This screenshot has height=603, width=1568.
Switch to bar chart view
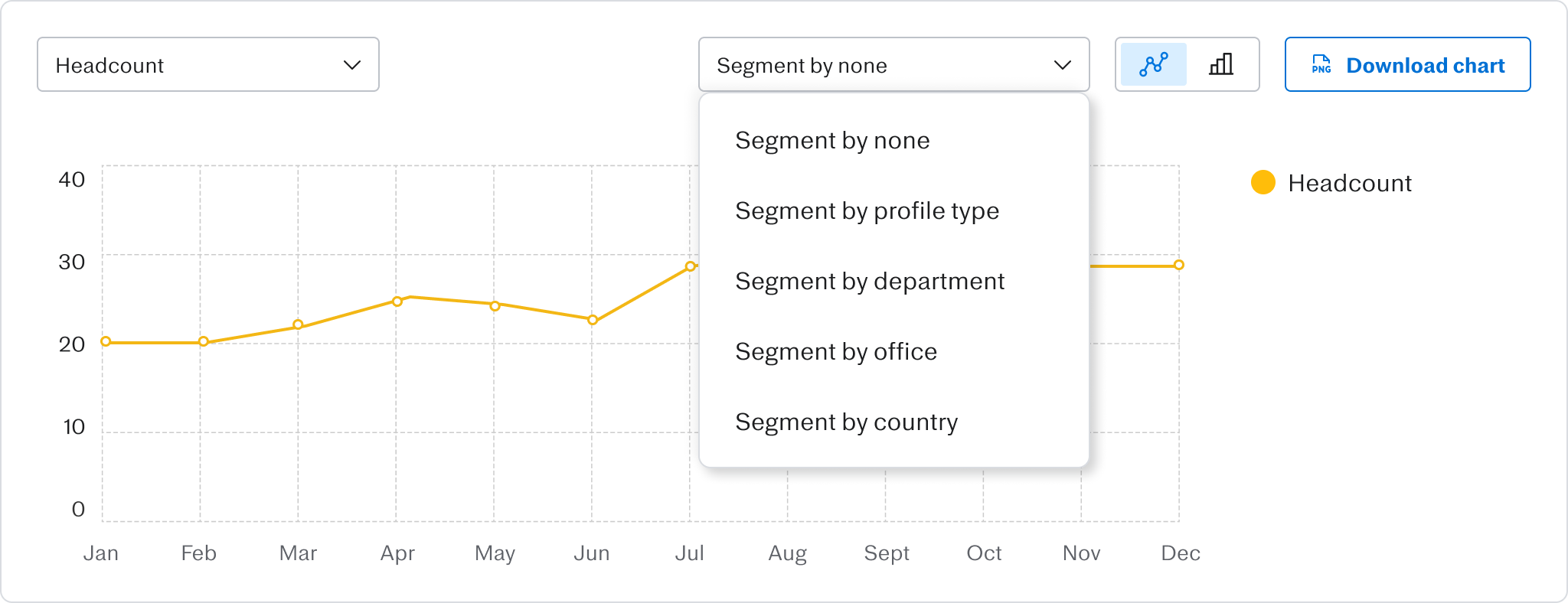click(1221, 65)
